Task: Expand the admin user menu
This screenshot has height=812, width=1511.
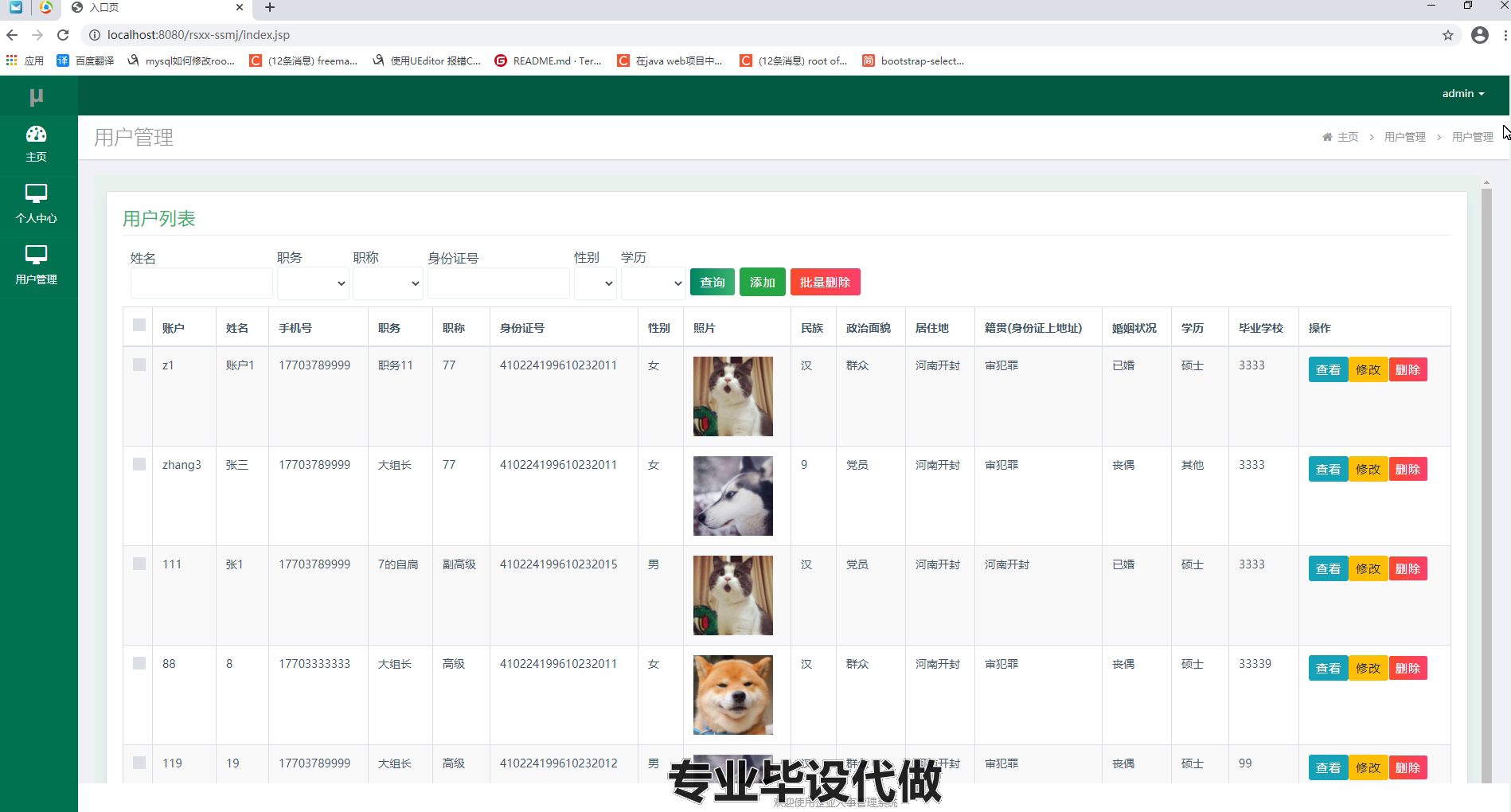Action: [x=1463, y=94]
